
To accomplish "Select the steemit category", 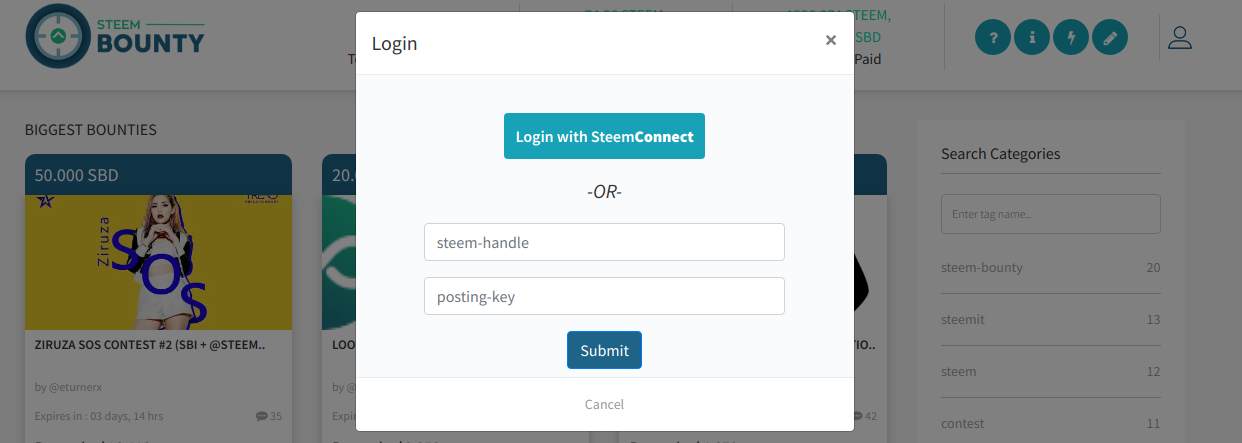I will click(x=1051, y=320).
